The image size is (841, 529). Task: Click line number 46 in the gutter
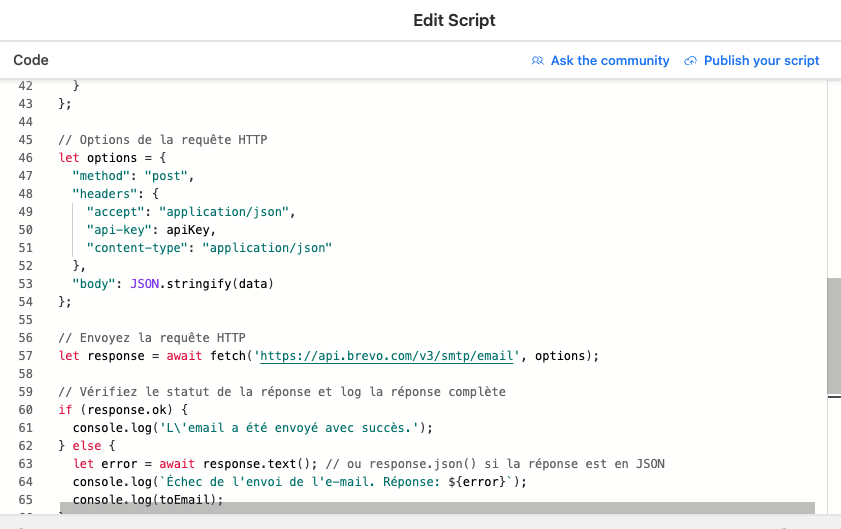(26, 158)
